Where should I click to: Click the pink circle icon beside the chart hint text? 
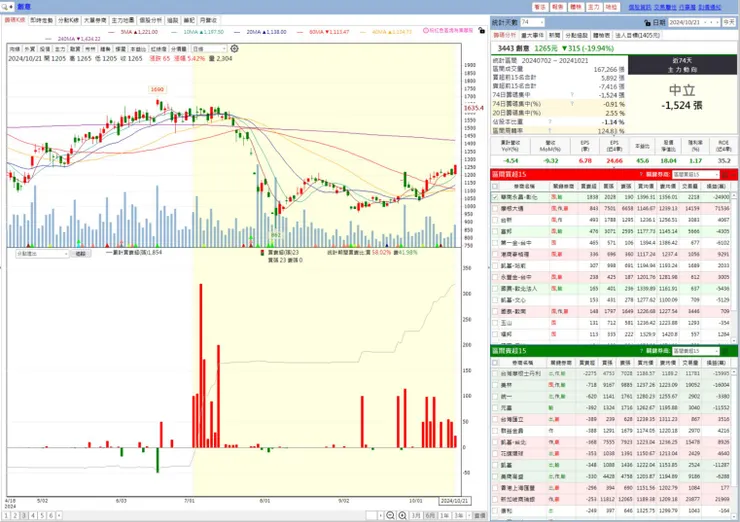point(426,31)
